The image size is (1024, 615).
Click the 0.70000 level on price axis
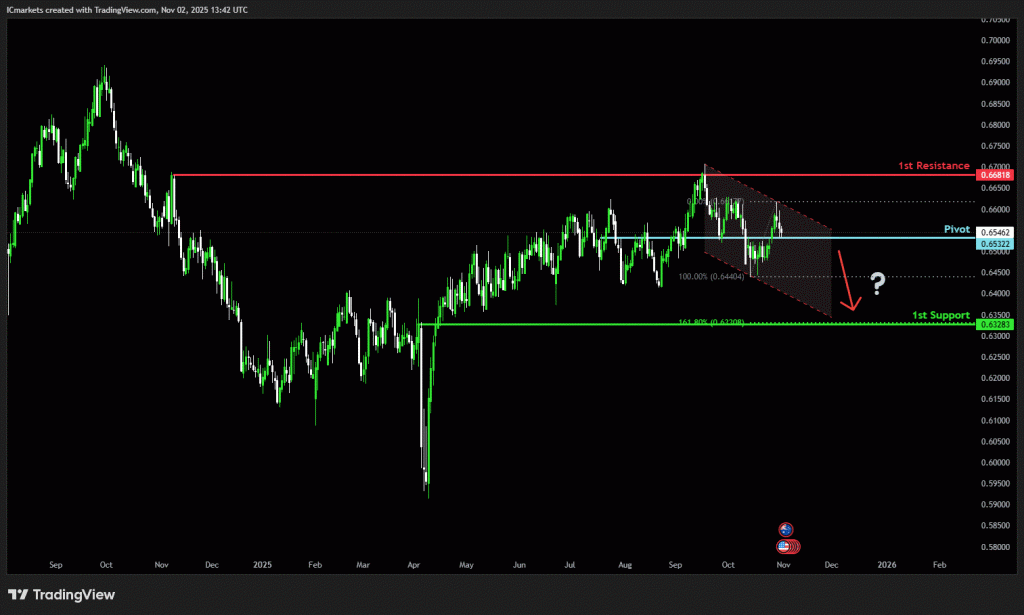tap(994, 40)
